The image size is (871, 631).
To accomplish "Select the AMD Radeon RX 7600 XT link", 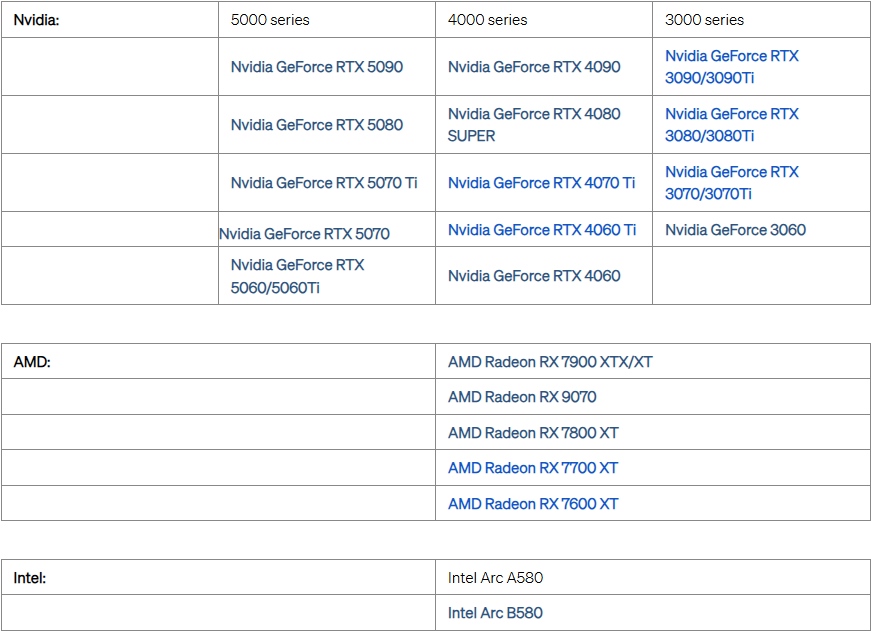I will click(x=533, y=504).
